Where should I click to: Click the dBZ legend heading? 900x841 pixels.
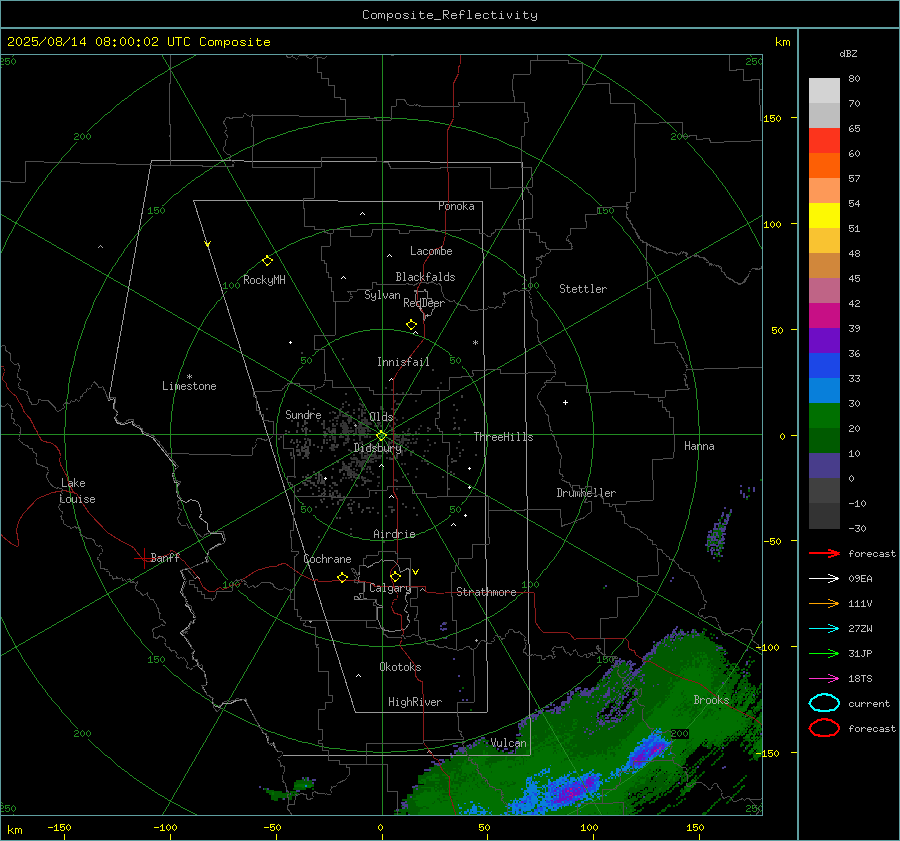tap(848, 53)
